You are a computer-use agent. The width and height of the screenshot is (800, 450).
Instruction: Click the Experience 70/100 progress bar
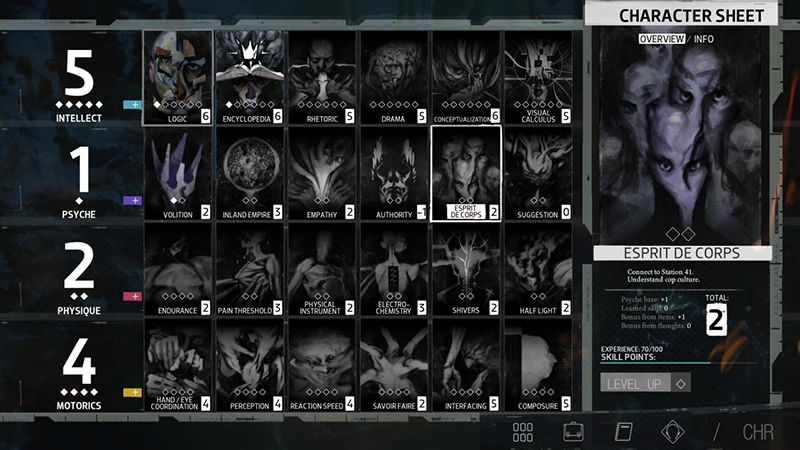(x=679, y=363)
